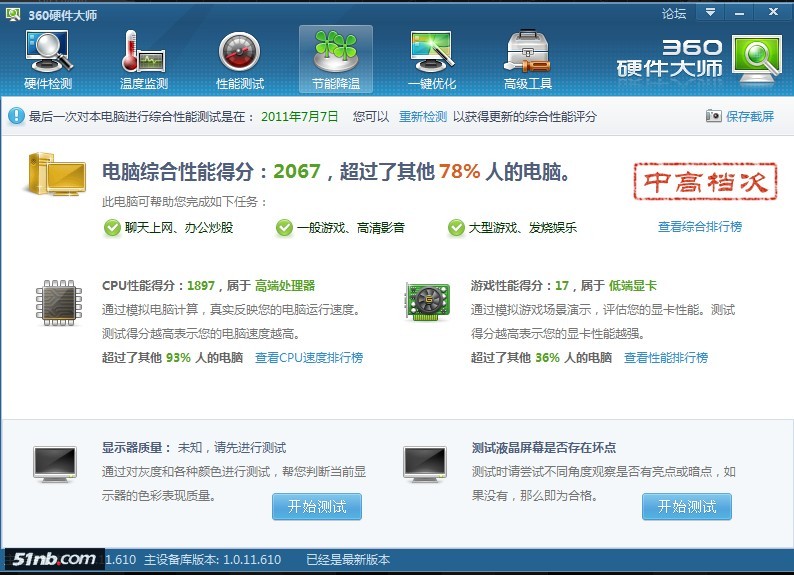The image size is (794, 575).
Task: Click the graphics card icon
Action: 427,302
